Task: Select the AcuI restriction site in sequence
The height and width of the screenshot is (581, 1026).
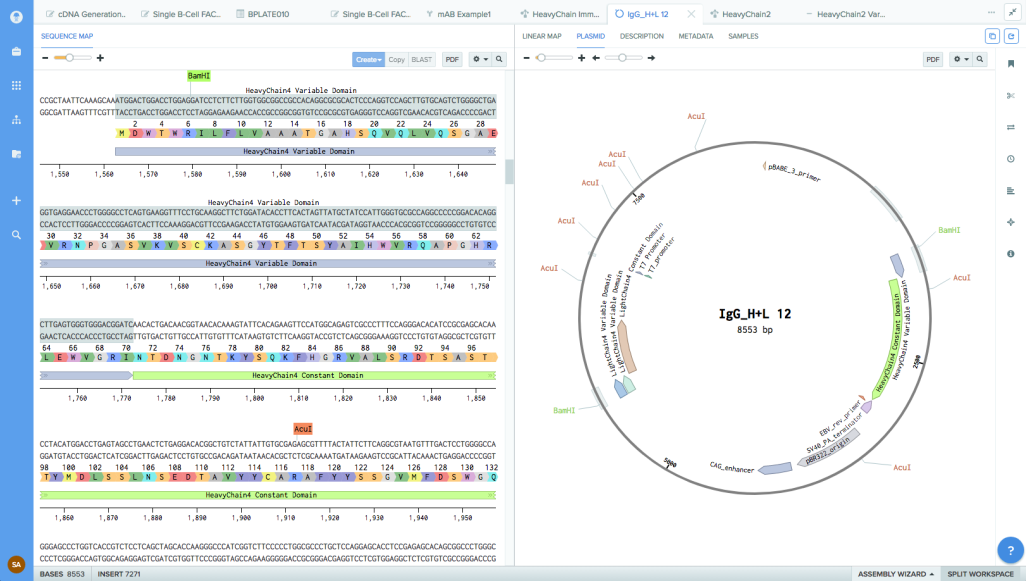Action: coord(303,428)
